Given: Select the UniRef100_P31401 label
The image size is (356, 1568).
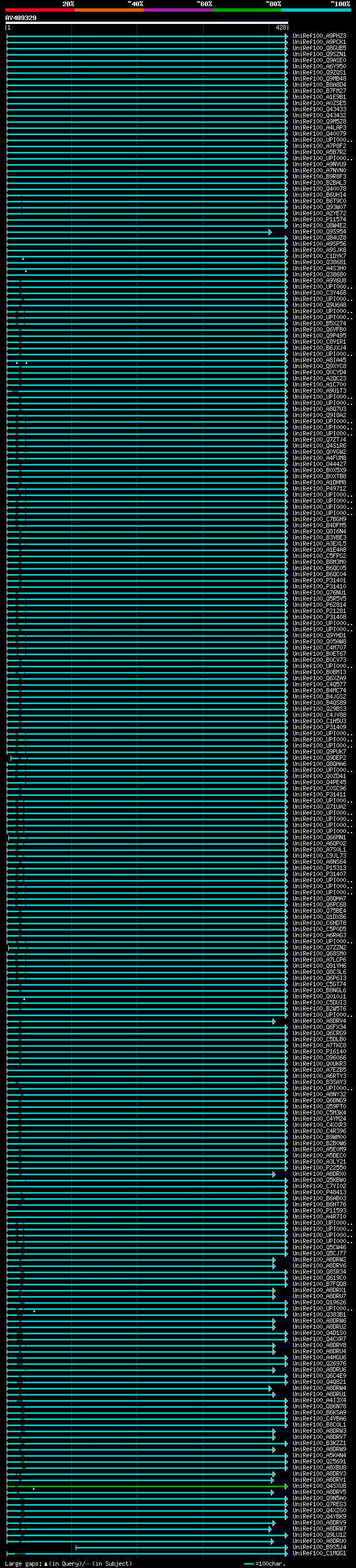Looking at the screenshot, I should coord(319,581).
